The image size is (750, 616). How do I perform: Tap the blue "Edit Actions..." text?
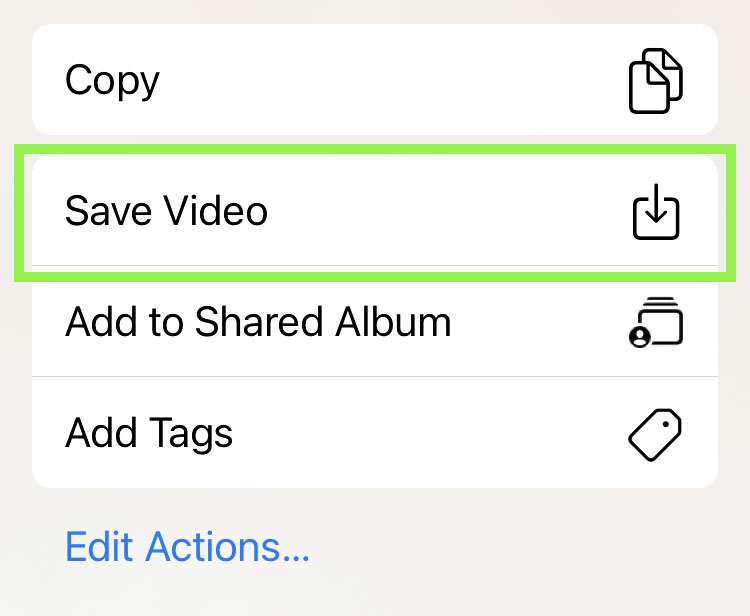(187, 547)
